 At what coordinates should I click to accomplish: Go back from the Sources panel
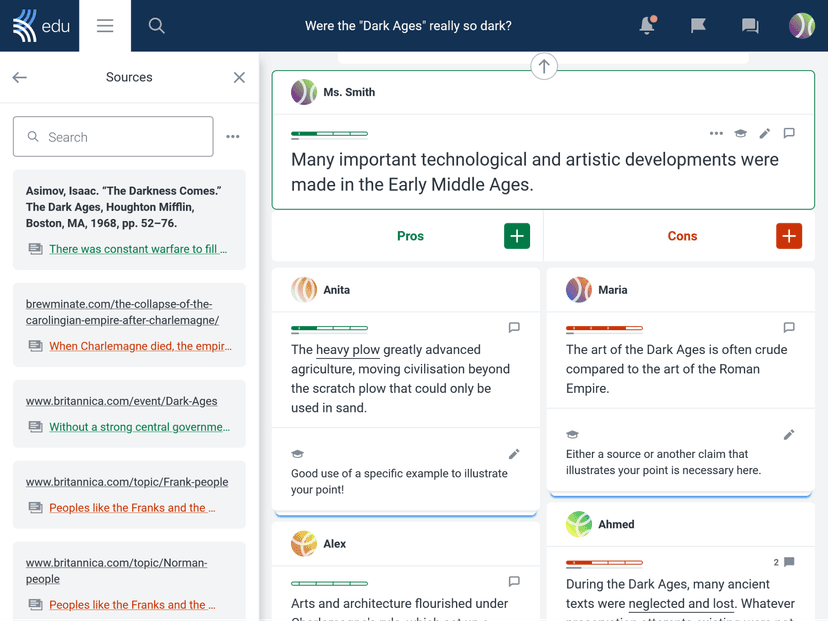20,77
